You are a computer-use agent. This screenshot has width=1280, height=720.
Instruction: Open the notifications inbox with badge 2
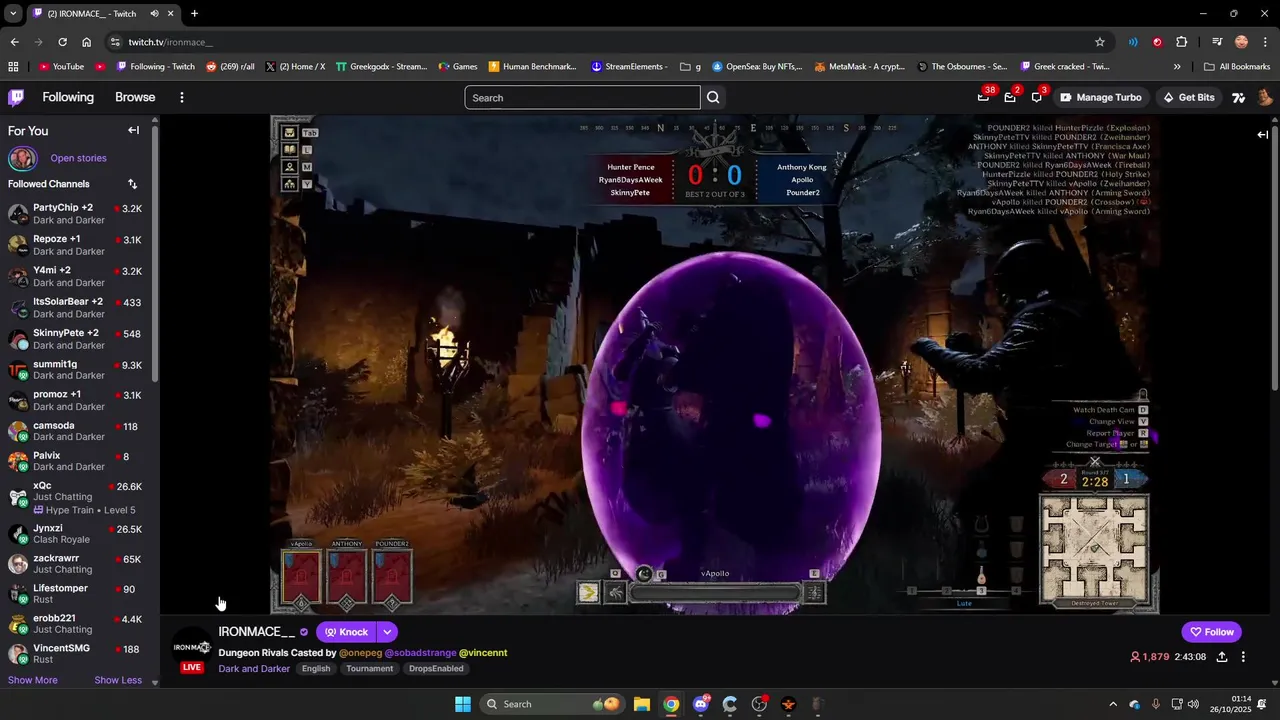pos(1010,97)
